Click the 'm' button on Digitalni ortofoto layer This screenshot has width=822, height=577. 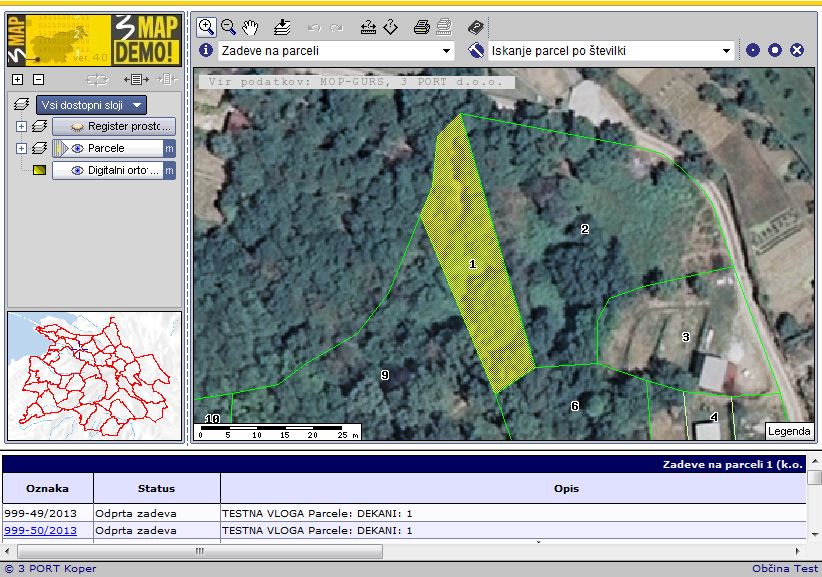pos(169,170)
